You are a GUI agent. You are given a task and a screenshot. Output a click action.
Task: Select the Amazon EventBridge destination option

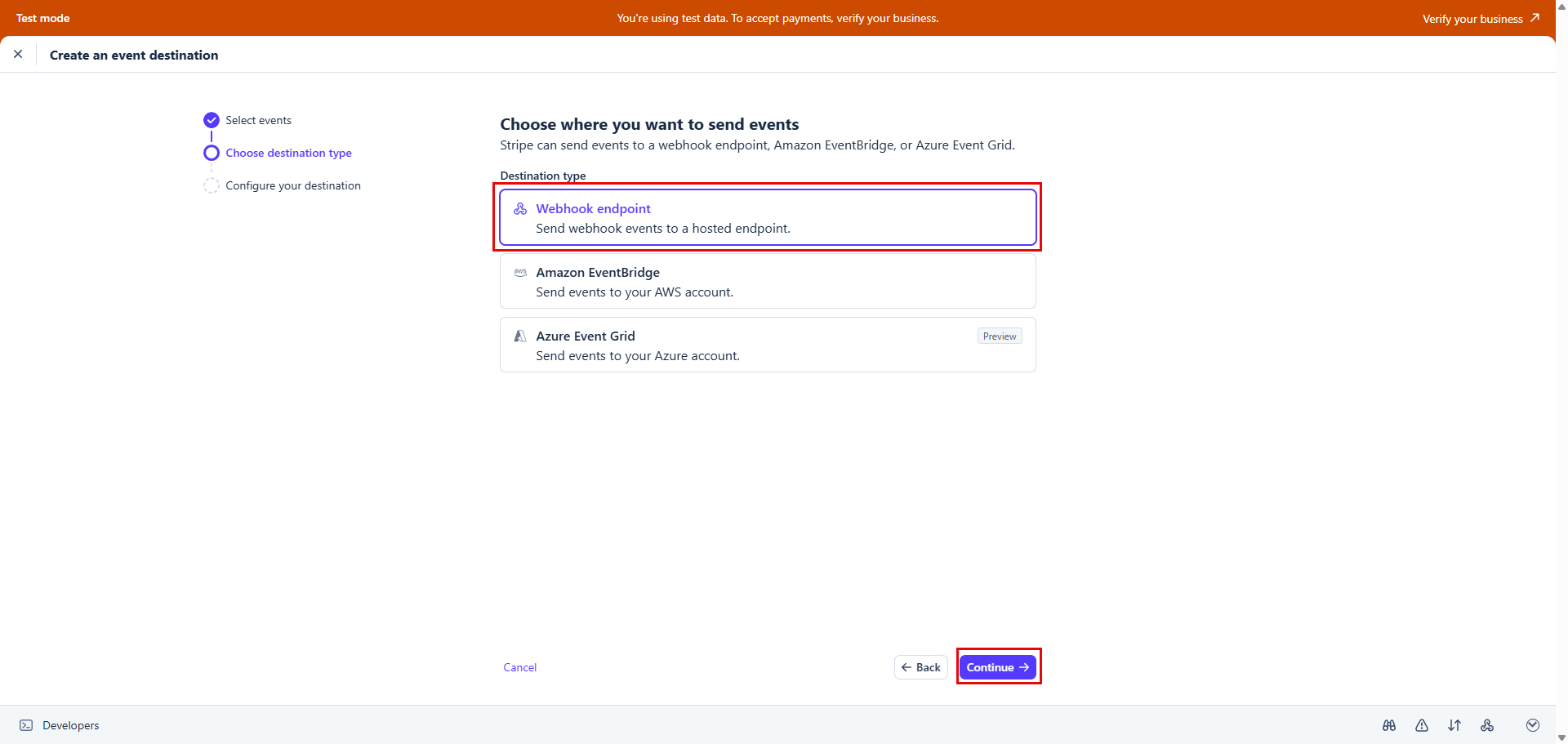click(x=768, y=282)
